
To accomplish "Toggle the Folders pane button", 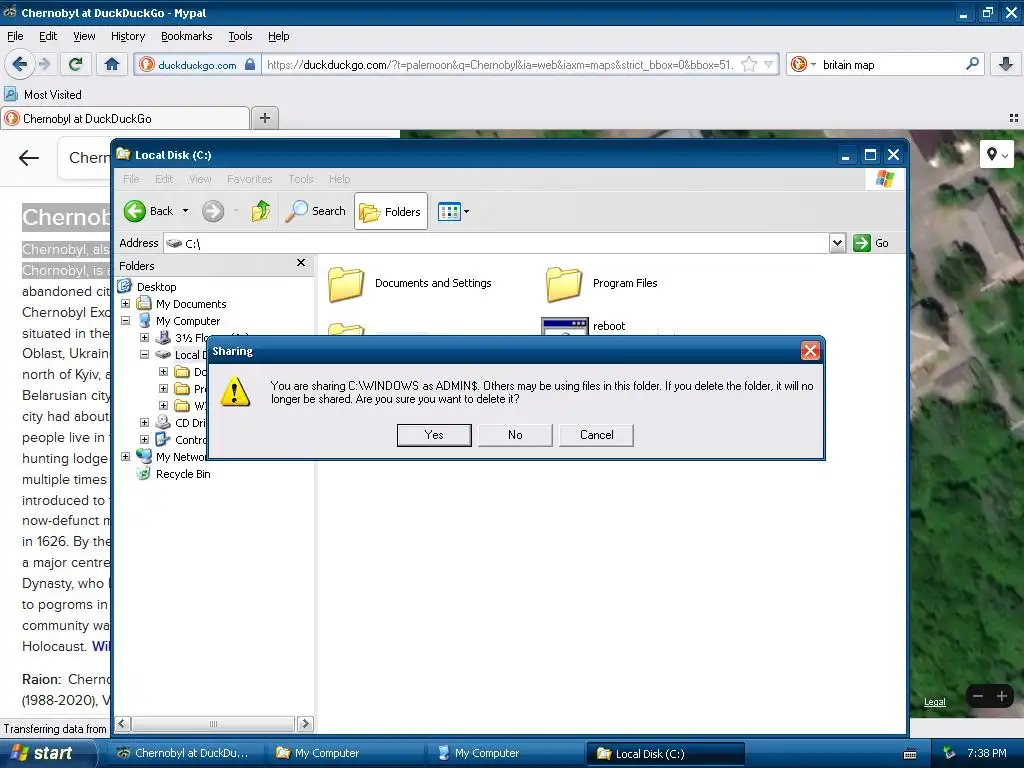I will pyautogui.click(x=391, y=211).
